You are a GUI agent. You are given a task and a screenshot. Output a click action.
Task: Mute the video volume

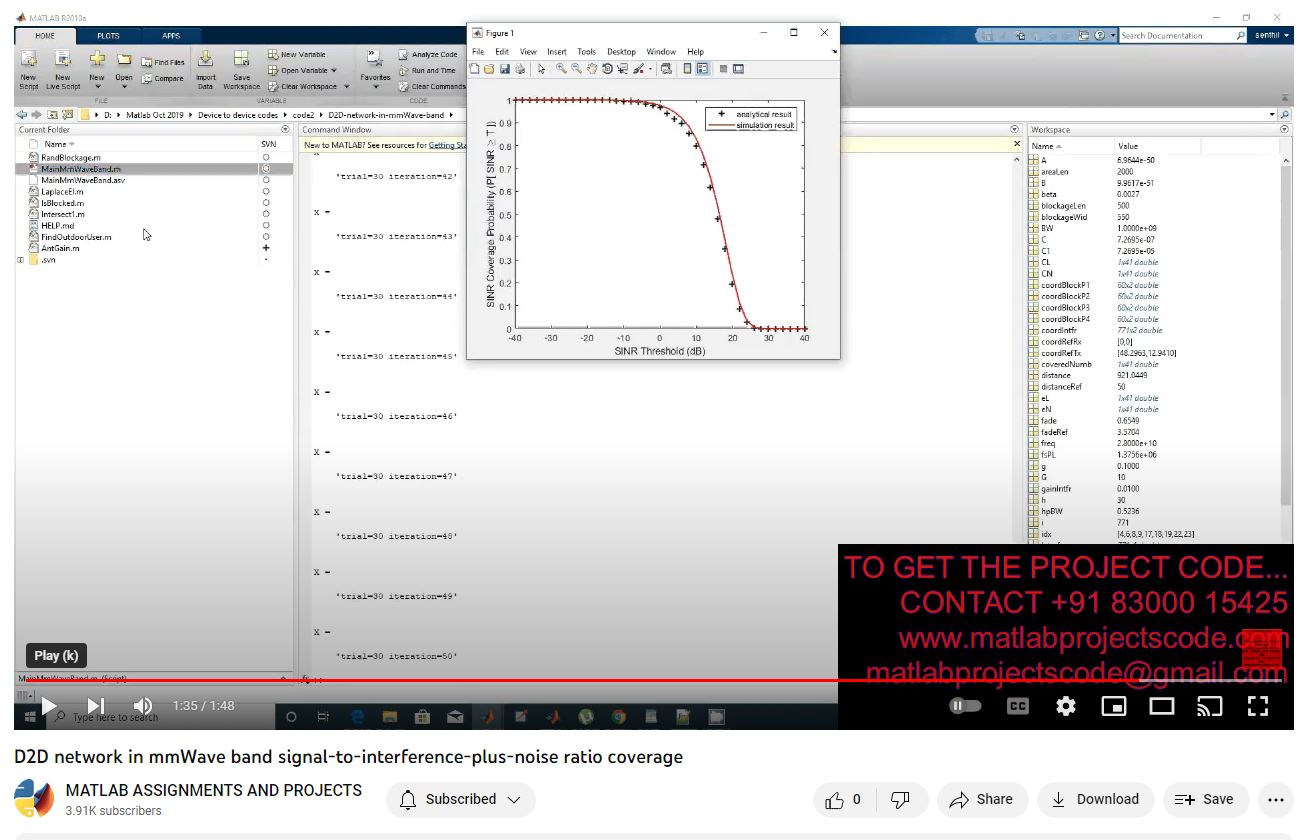[x=143, y=706]
